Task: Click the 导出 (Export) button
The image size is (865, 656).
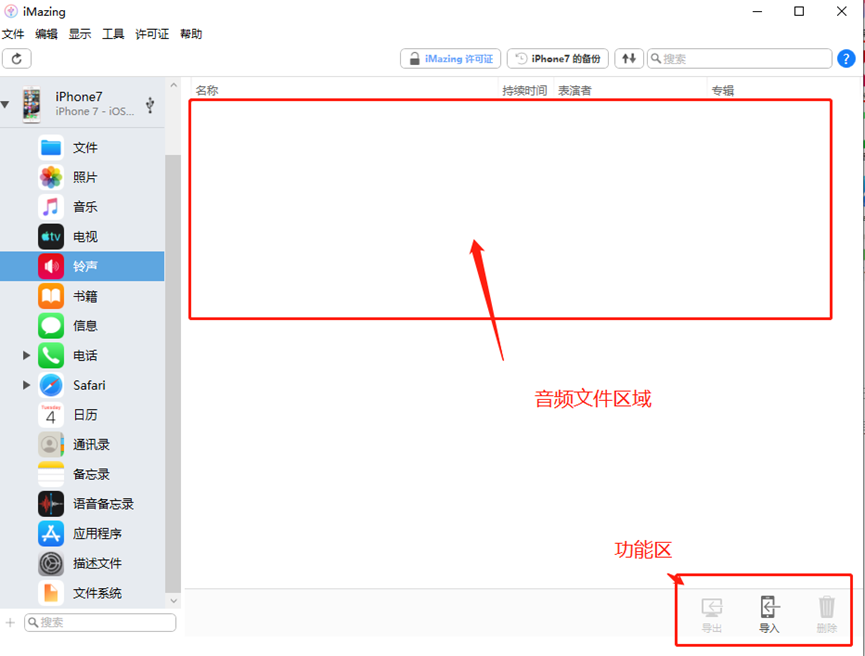Action: (712, 615)
